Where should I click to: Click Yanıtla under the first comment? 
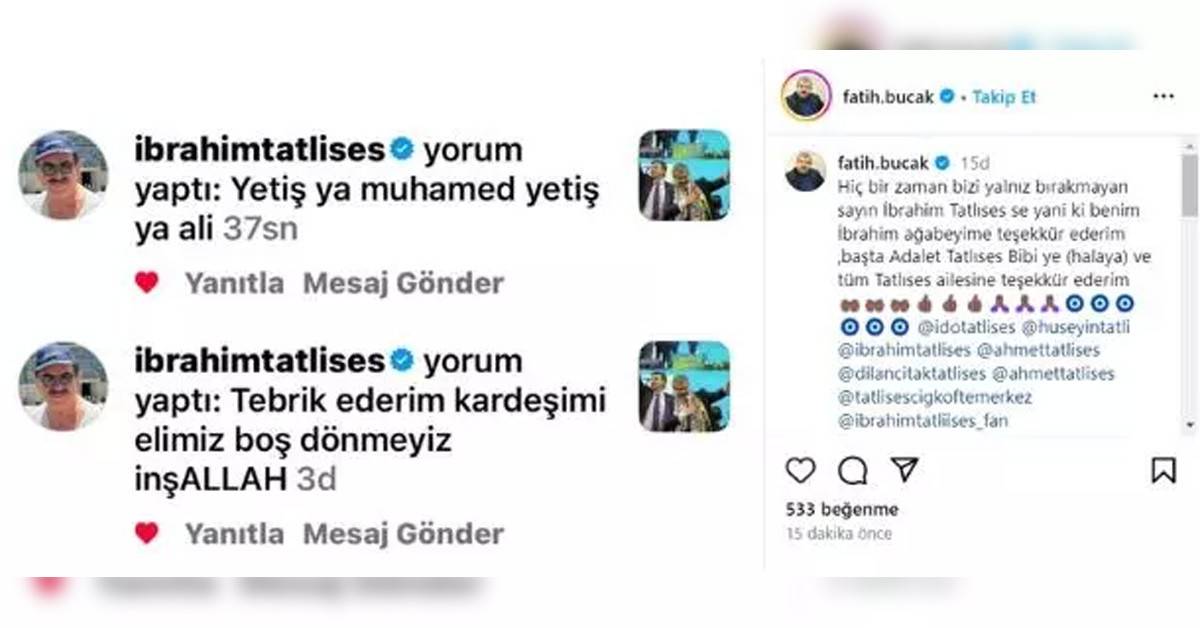(234, 283)
